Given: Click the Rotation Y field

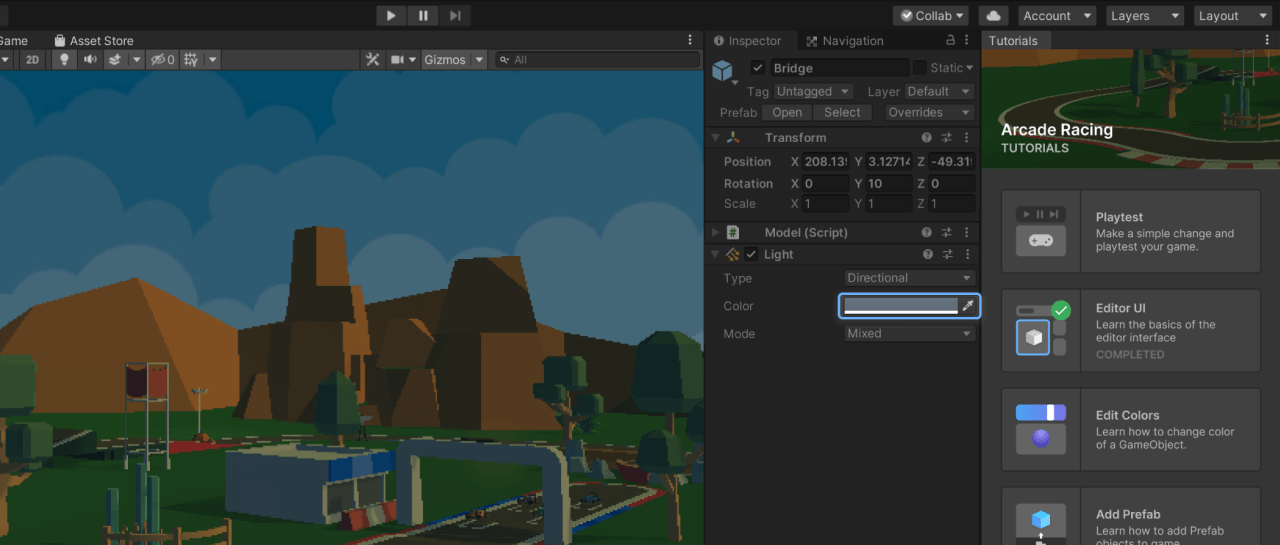Looking at the screenshot, I should (x=889, y=184).
